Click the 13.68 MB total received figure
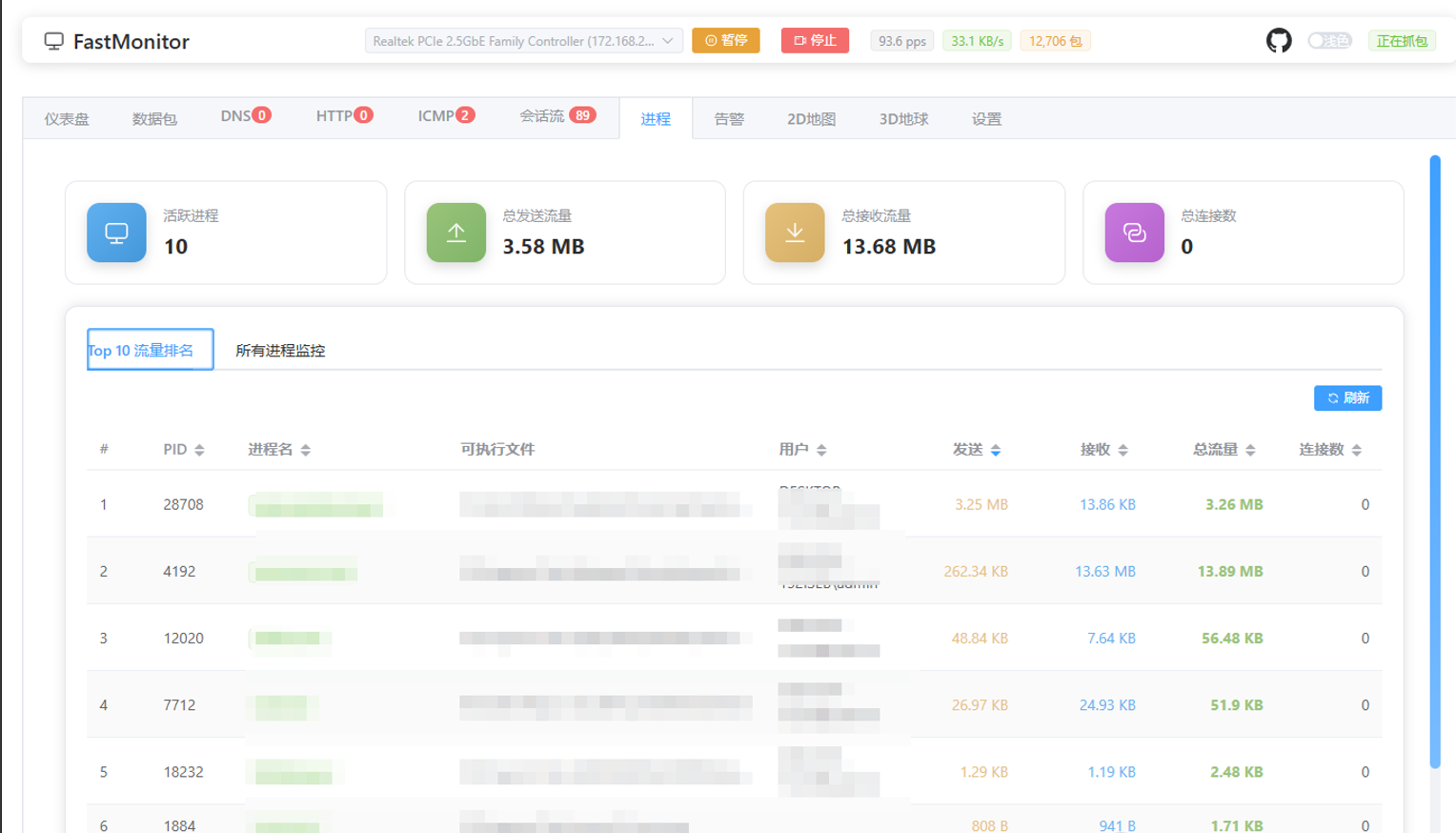 tap(889, 246)
